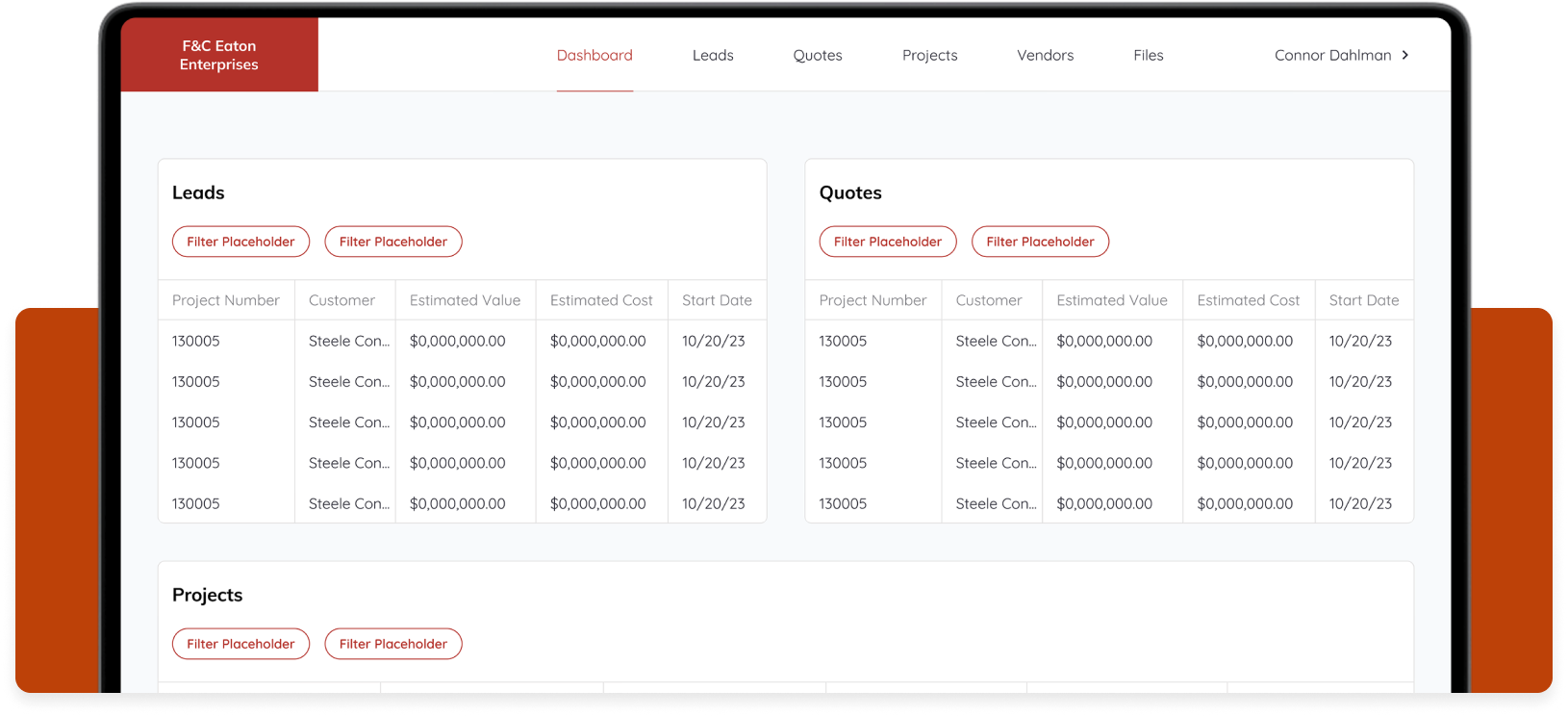Click the F&C Eaton Enterprises logo
Viewport: 1568px width, 716px height.
tap(219, 55)
